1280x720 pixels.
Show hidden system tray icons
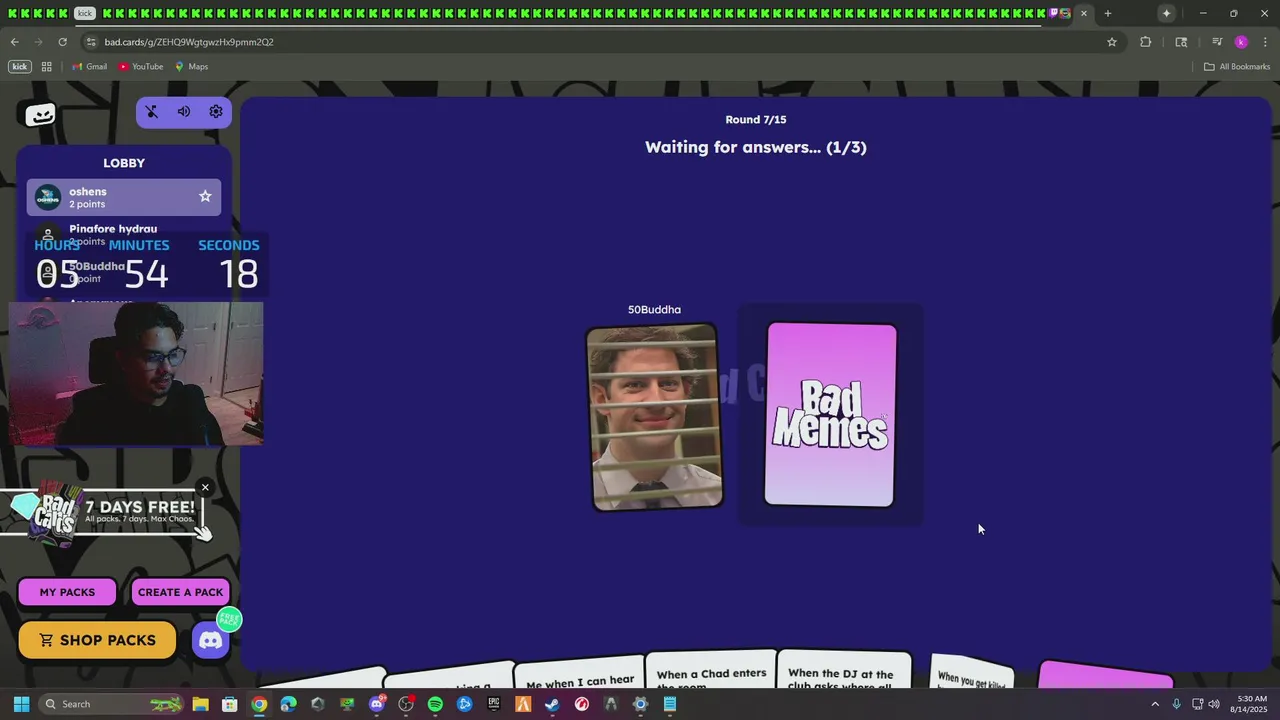click(x=1155, y=704)
